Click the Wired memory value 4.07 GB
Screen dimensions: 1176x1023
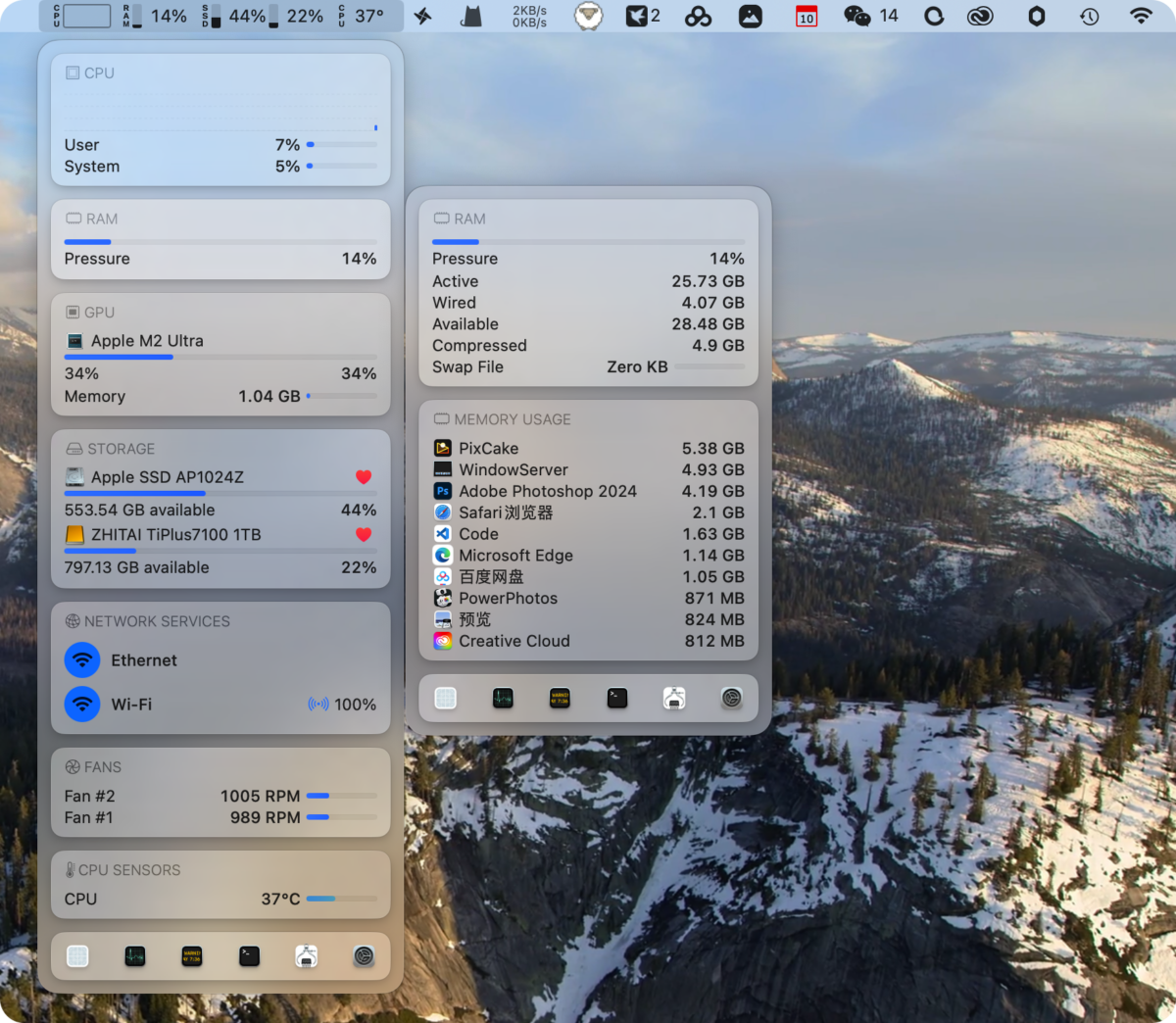(713, 303)
